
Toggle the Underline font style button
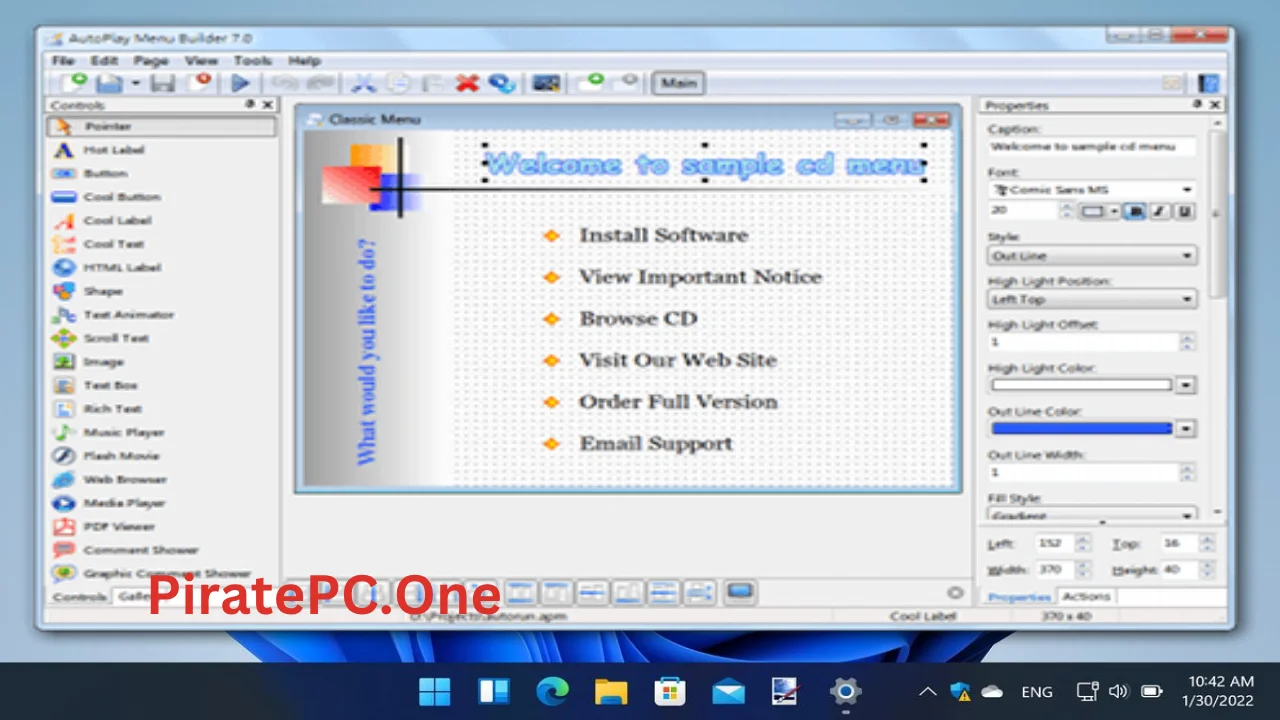coord(1185,211)
